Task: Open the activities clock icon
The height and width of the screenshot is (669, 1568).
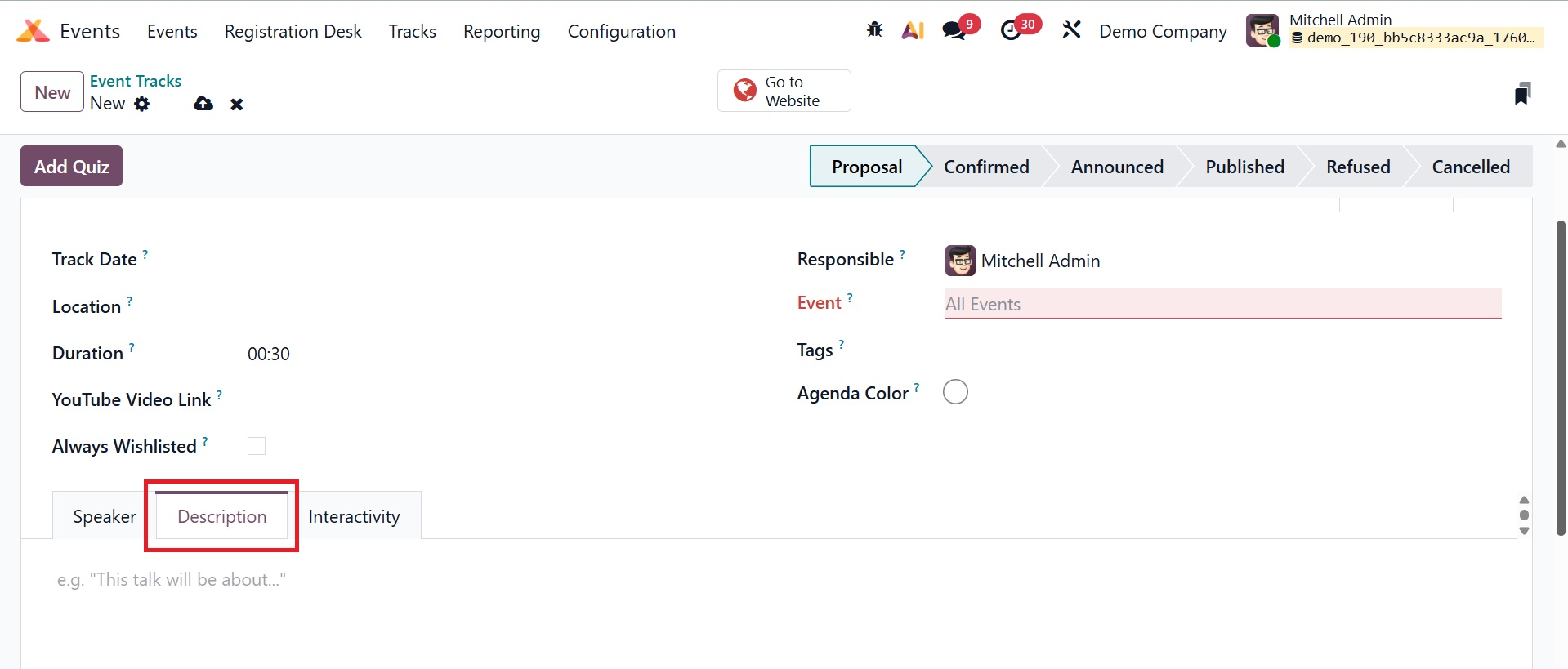Action: [1011, 30]
